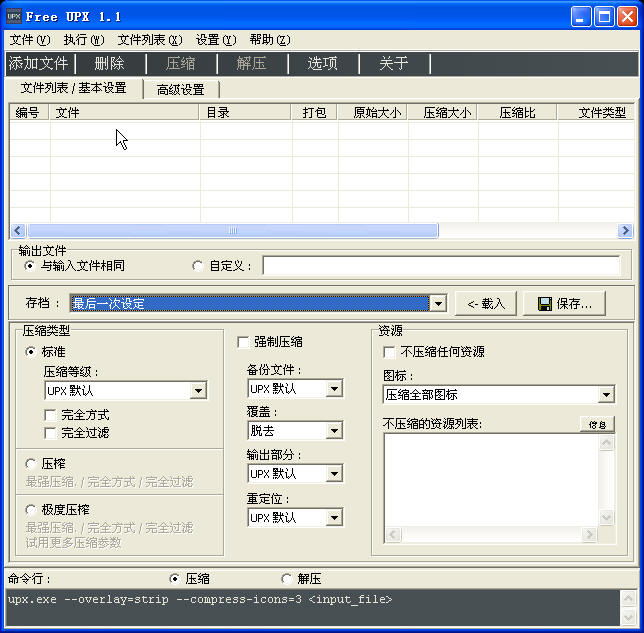Click 关于 toolbar button
This screenshot has height=633, width=644.
[x=394, y=64]
